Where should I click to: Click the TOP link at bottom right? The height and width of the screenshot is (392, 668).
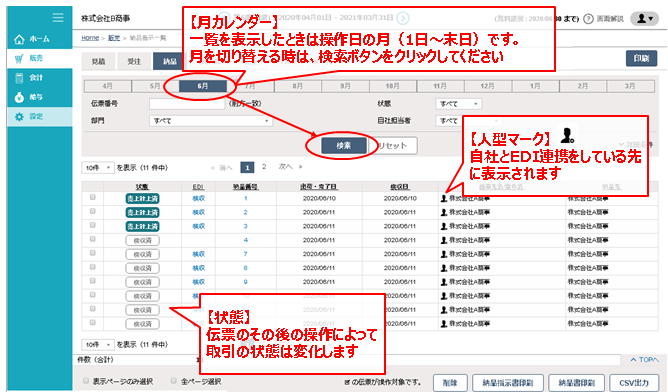coord(645,360)
